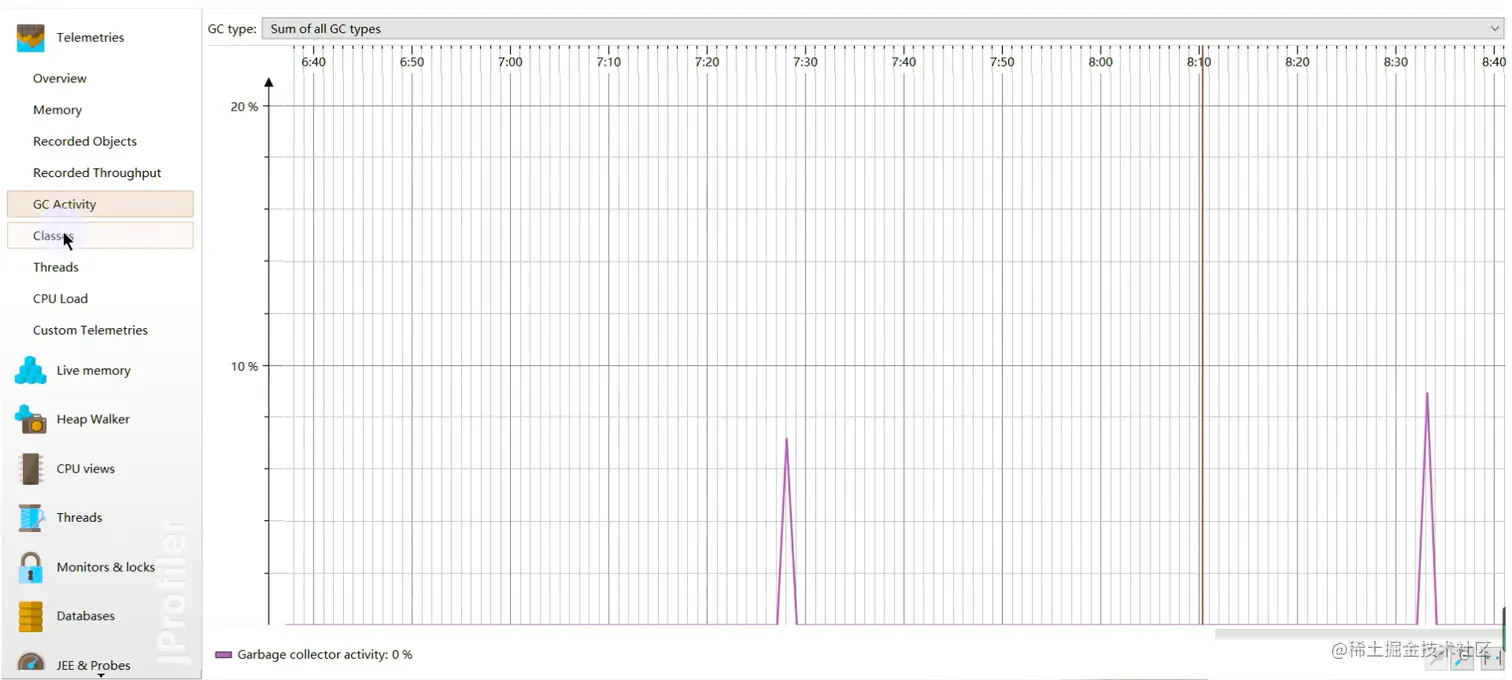
Task: Click the Garbage collector activity legend text
Action: click(325, 655)
